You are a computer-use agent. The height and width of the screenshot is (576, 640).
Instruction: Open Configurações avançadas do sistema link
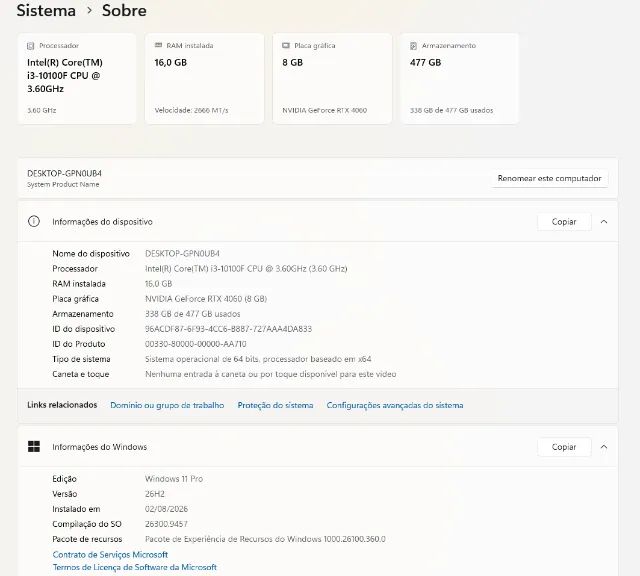395,405
